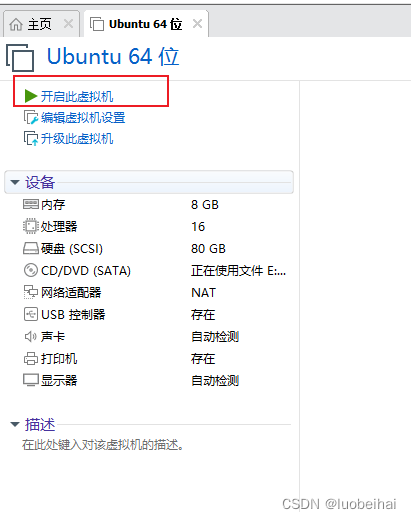The image size is (411, 519).
Task: Select the 显示器 row label
Action: point(59,380)
